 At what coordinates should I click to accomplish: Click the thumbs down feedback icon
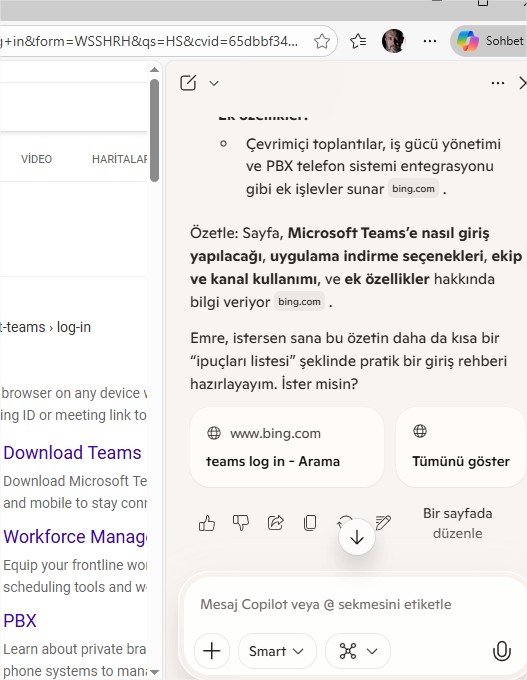pos(241,523)
